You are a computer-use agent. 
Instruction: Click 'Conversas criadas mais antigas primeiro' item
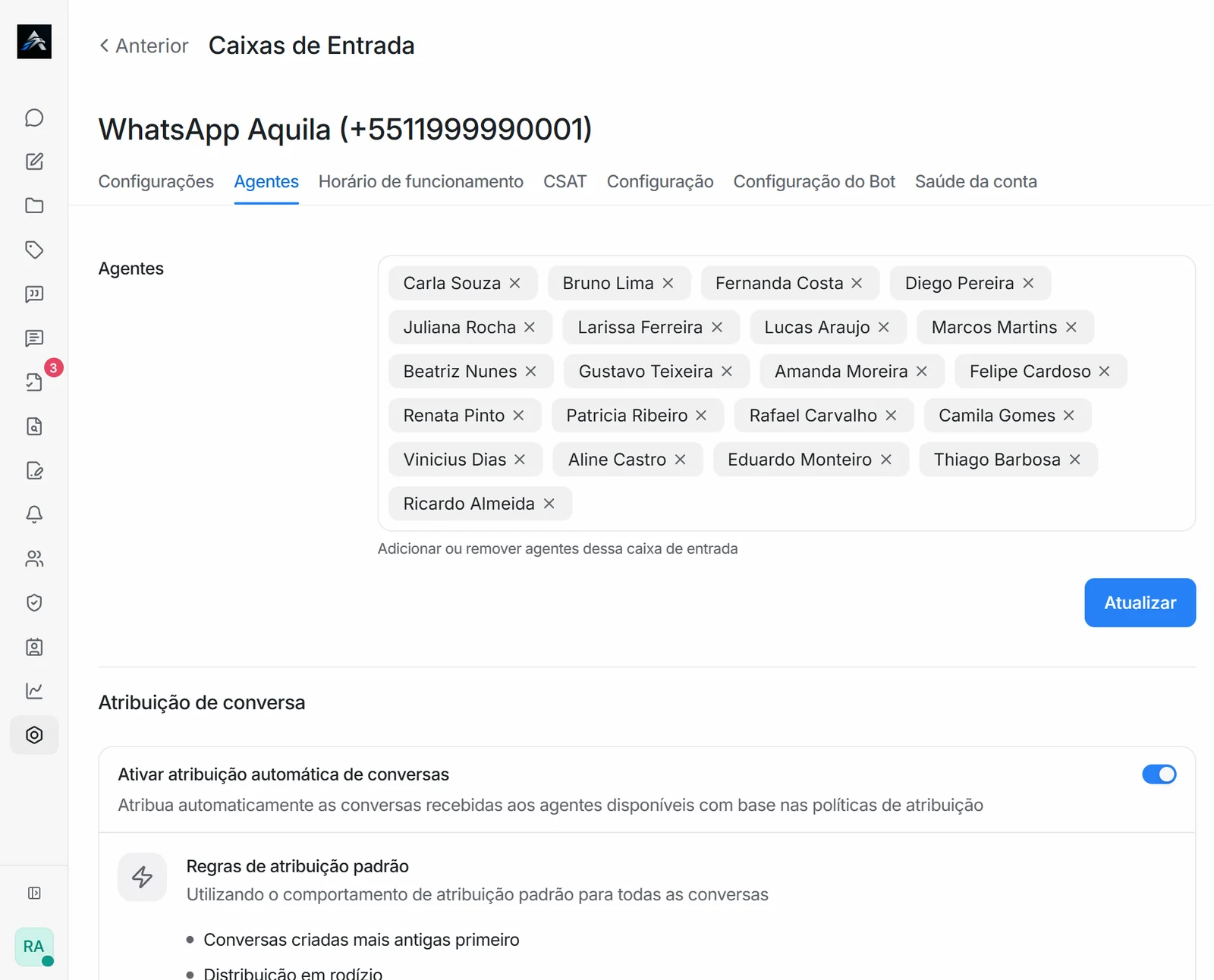click(x=361, y=940)
